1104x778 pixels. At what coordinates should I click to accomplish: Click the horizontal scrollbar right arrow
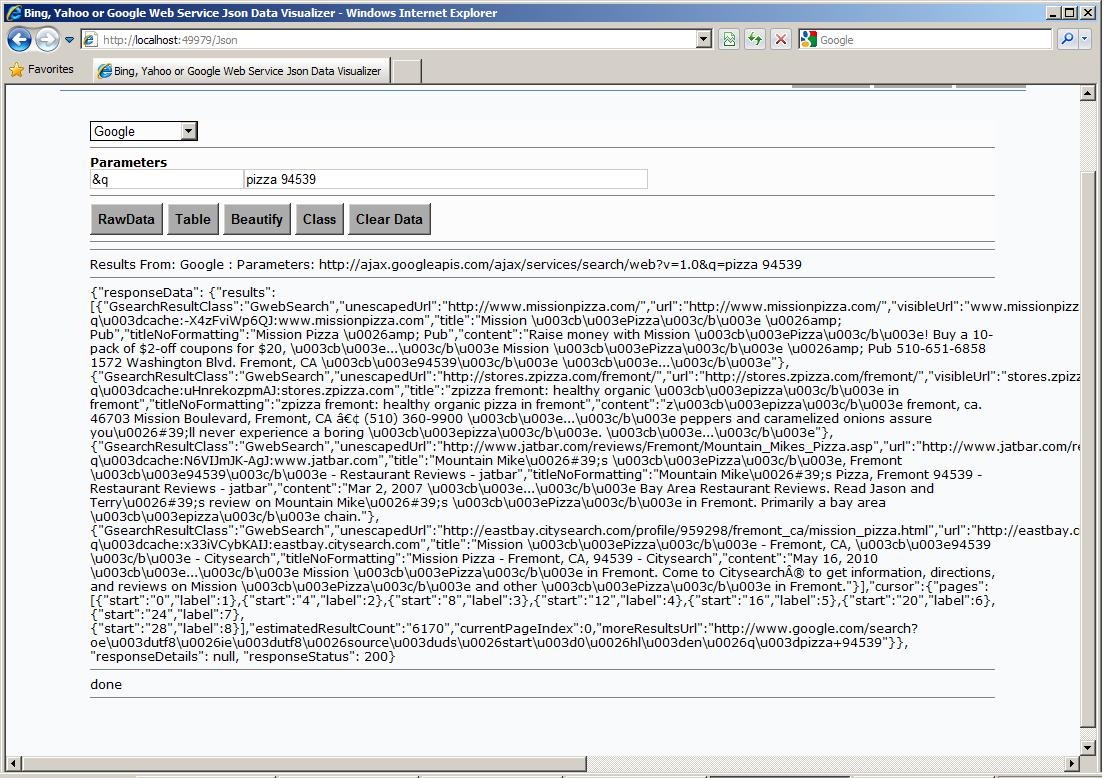pyautogui.click(x=1072, y=763)
